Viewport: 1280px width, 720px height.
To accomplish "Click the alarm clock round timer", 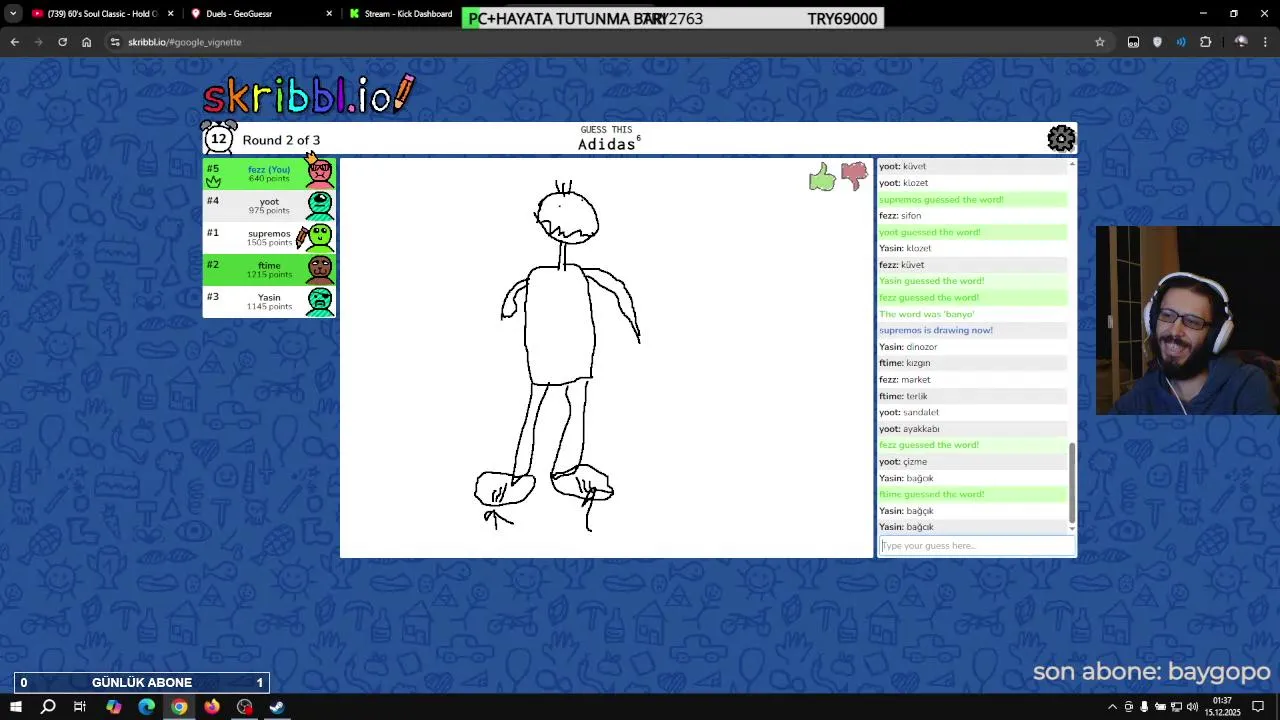I will [218, 138].
